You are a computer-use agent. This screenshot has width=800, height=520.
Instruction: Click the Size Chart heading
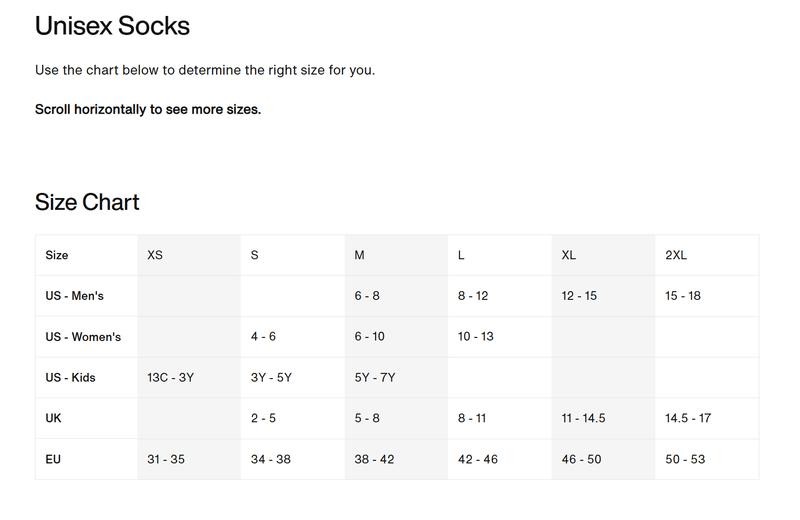click(87, 202)
